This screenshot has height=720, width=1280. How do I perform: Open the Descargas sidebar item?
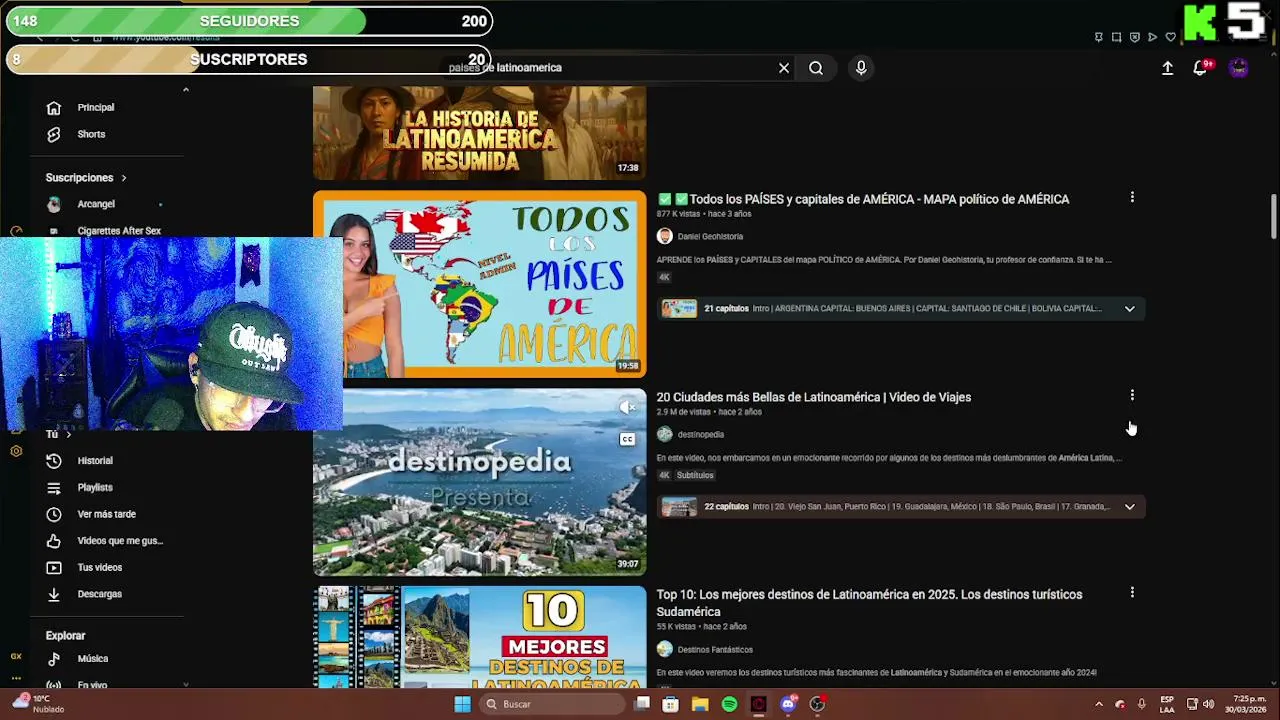100,594
